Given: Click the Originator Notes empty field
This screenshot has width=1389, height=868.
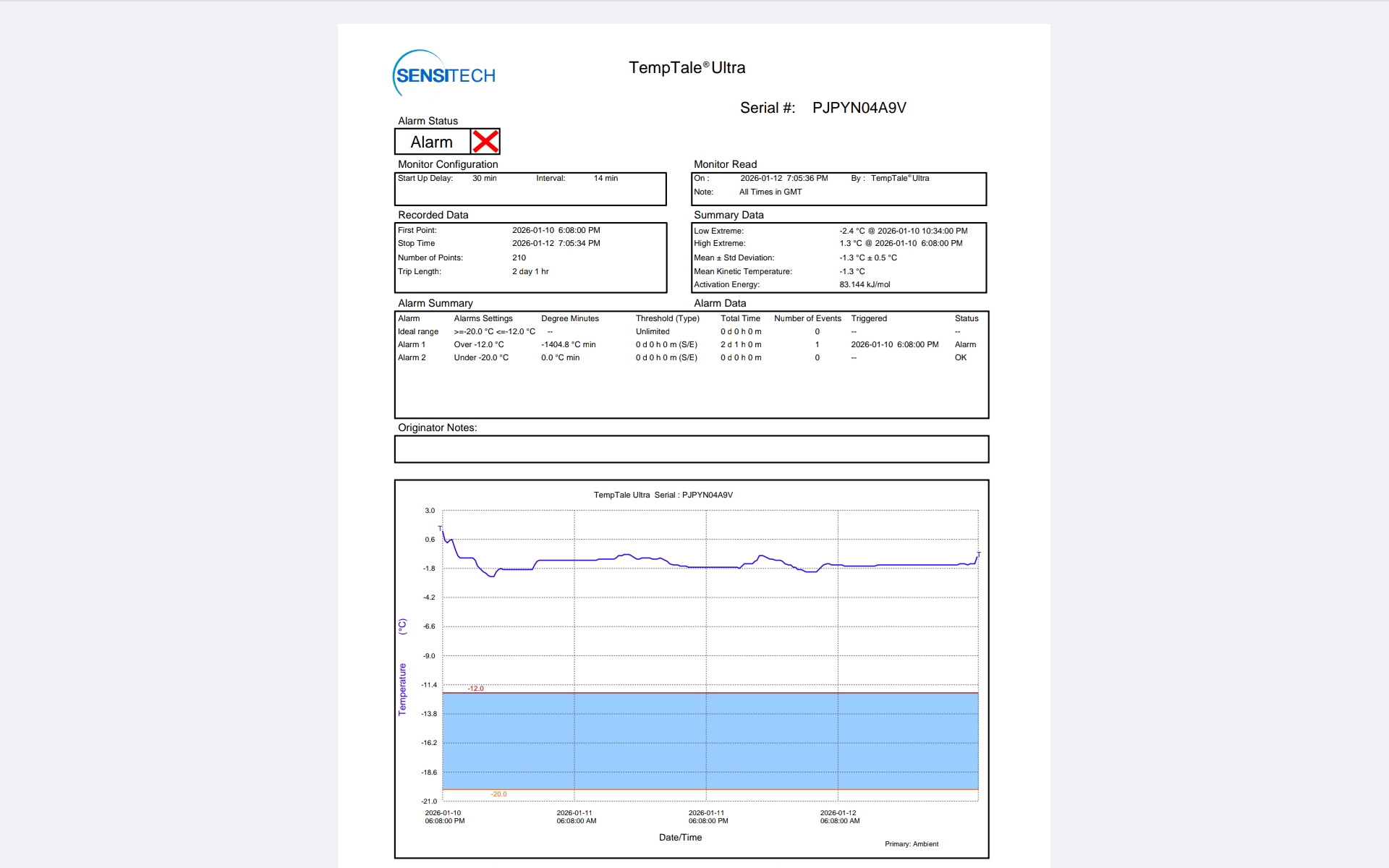Looking at the screenshot, I should point(691,449).
